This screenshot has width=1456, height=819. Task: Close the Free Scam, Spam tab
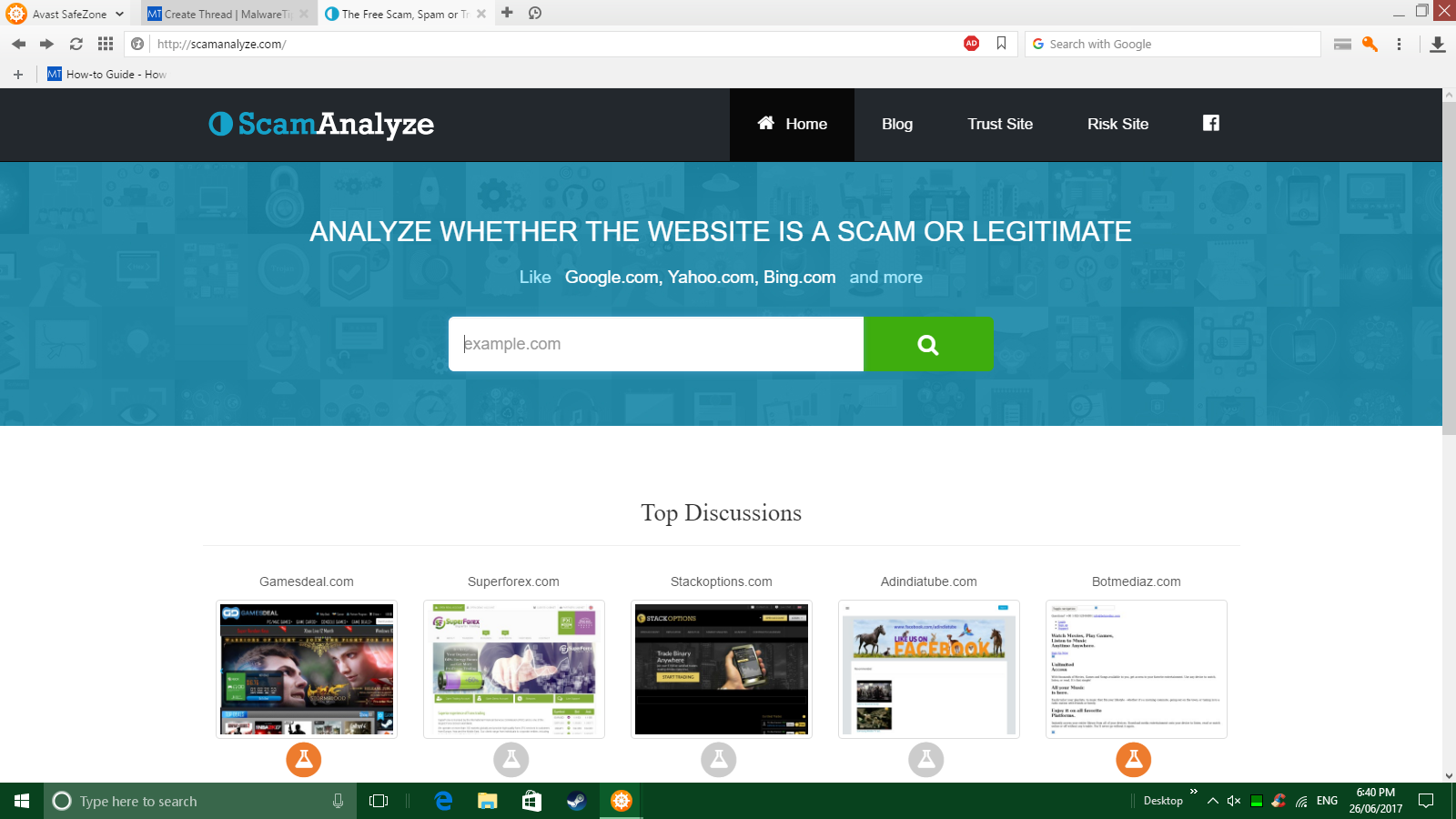pyautogui.click(x=481, y=14)
